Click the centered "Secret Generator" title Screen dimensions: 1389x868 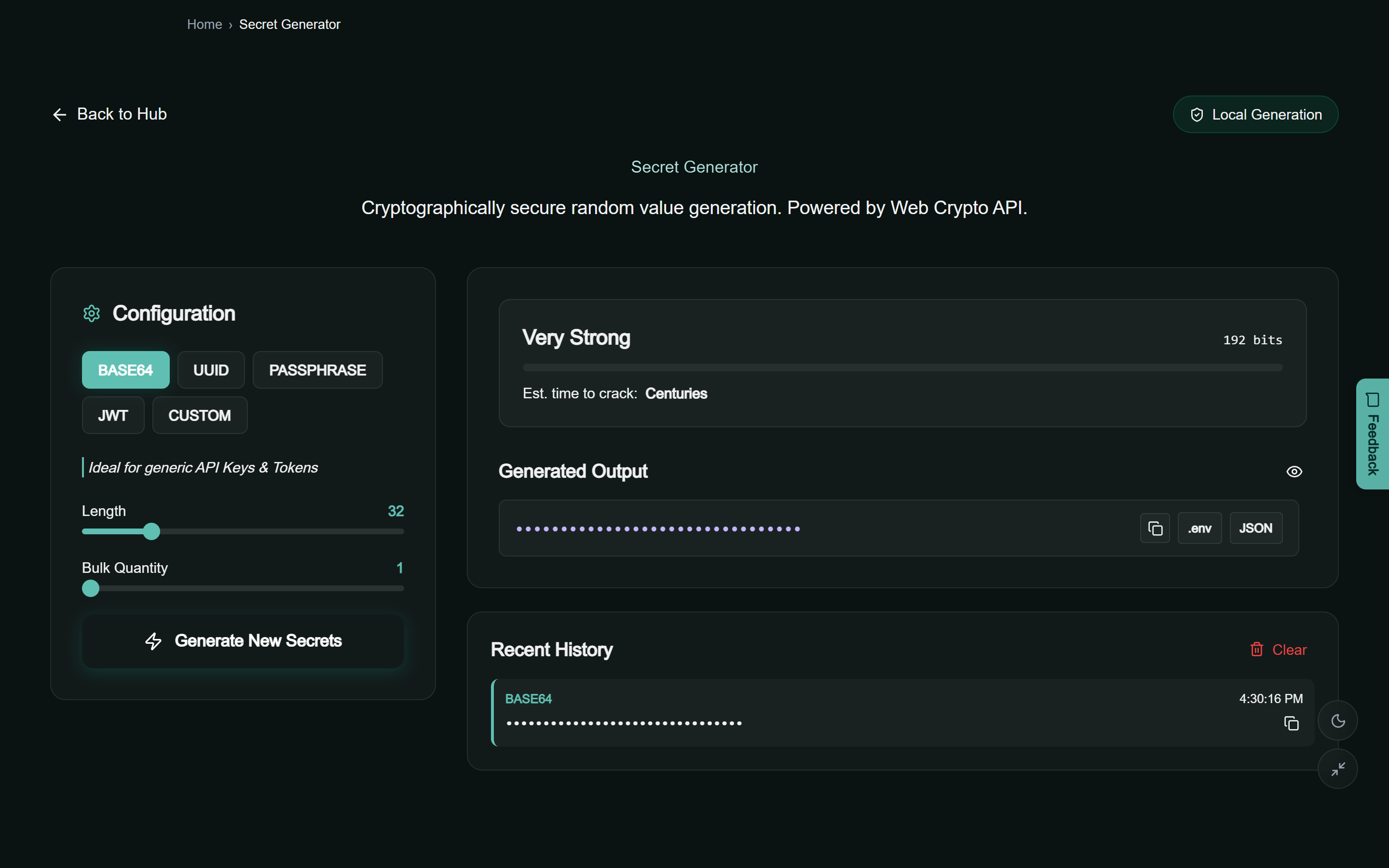[x=694, y=167]
